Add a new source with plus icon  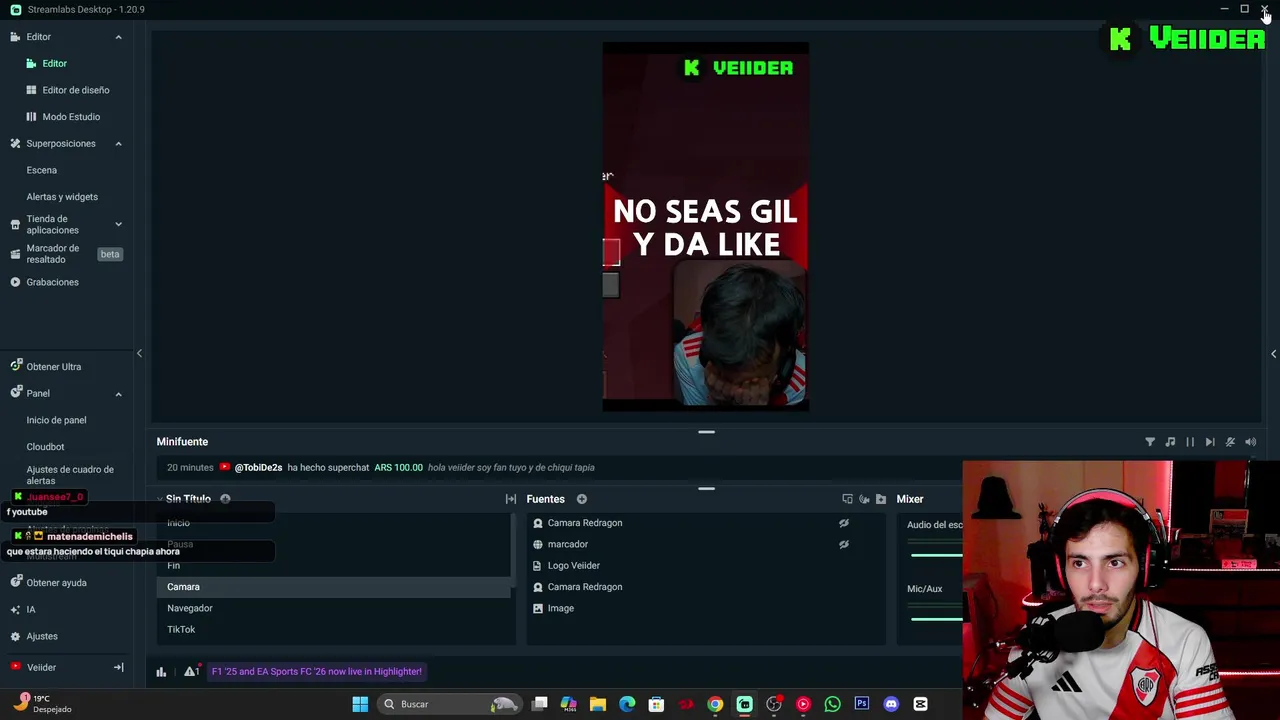click(x=581, y=499)
